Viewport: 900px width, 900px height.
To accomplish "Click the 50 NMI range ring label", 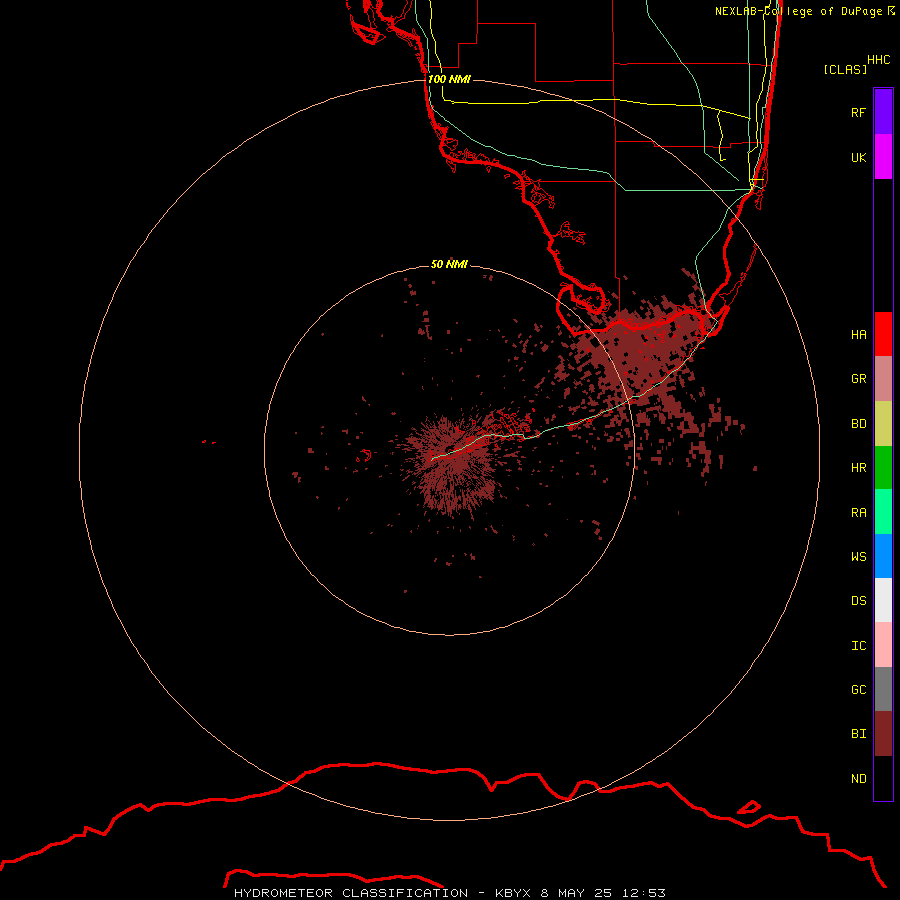I will (449, 264).
